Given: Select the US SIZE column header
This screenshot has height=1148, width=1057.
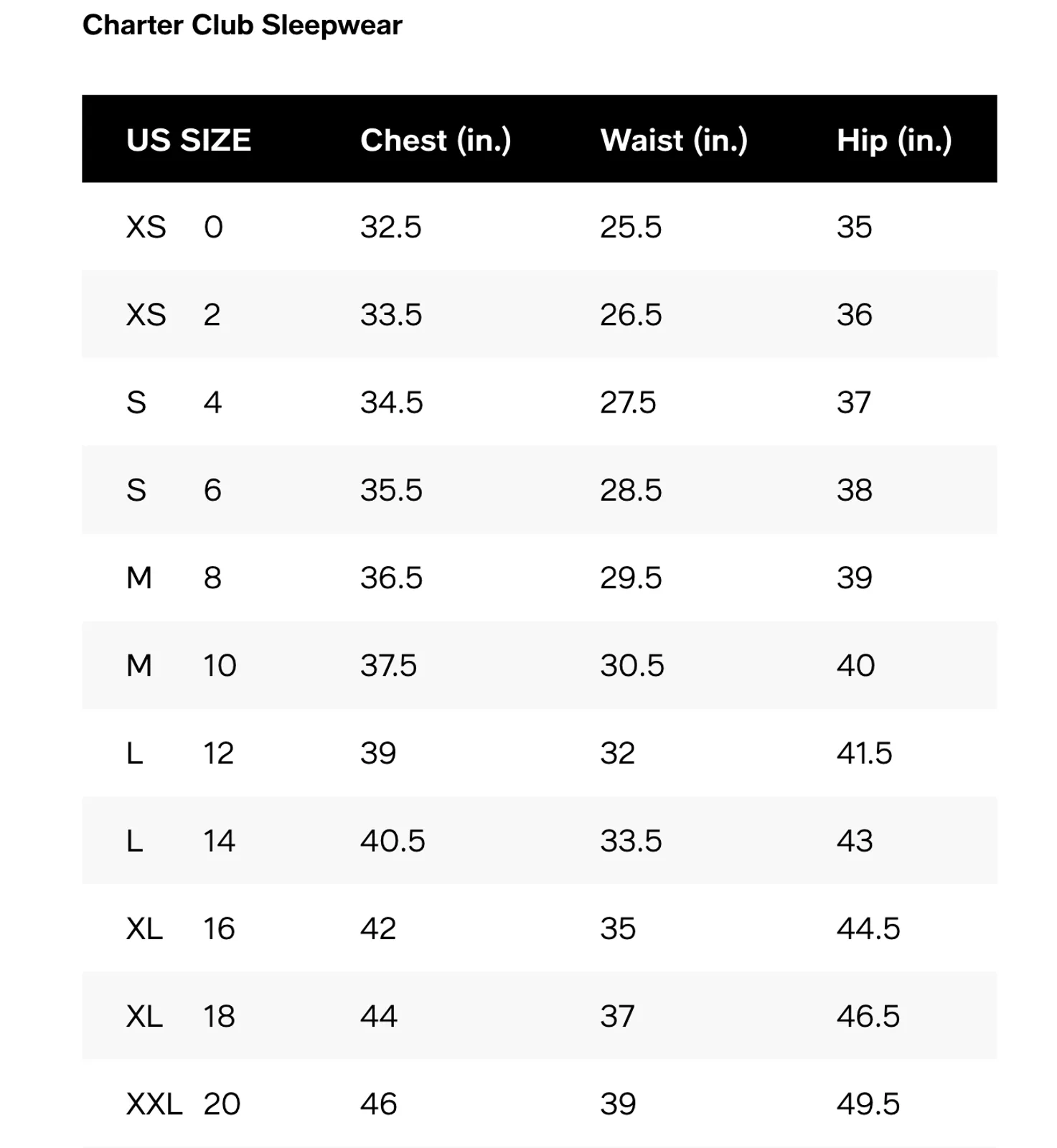Looking at the screenshot, I should pyautogui.click(x=189, y=140).
